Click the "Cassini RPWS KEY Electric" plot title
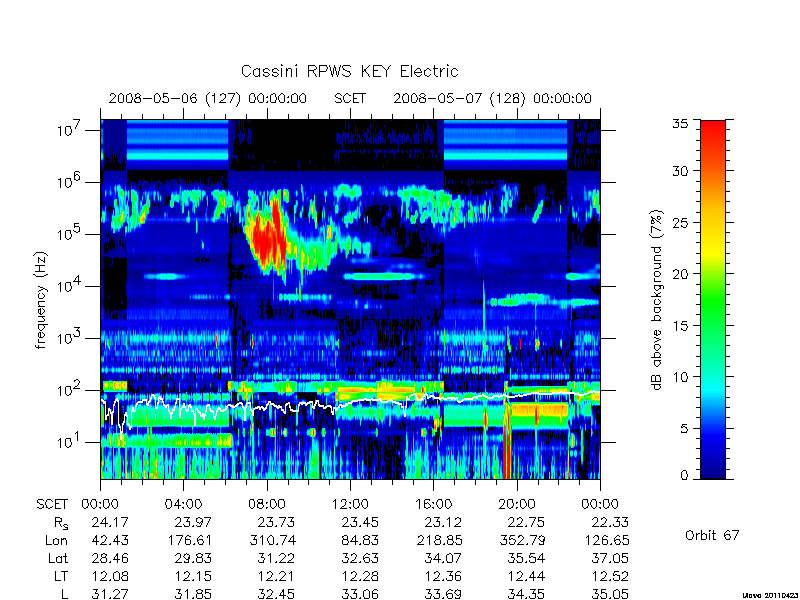The height and width of the screenshot is (600, 800). [349, 71]
